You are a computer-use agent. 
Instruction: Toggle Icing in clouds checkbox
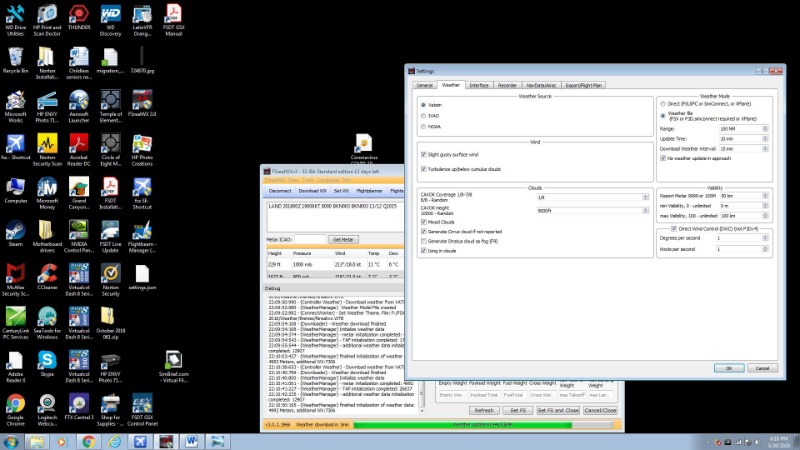point(423,251)
